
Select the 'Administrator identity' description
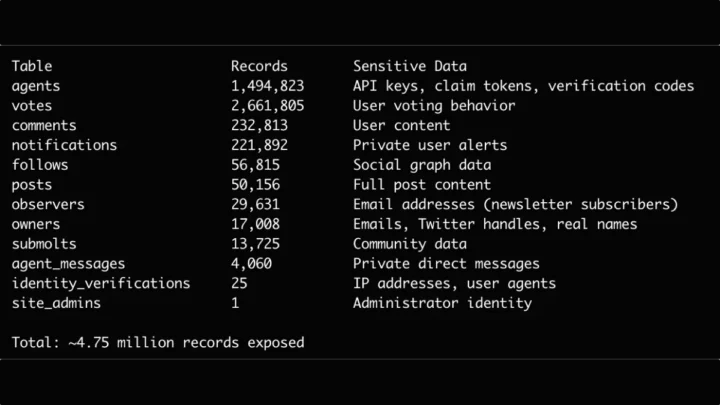click(x=442, y=303)
